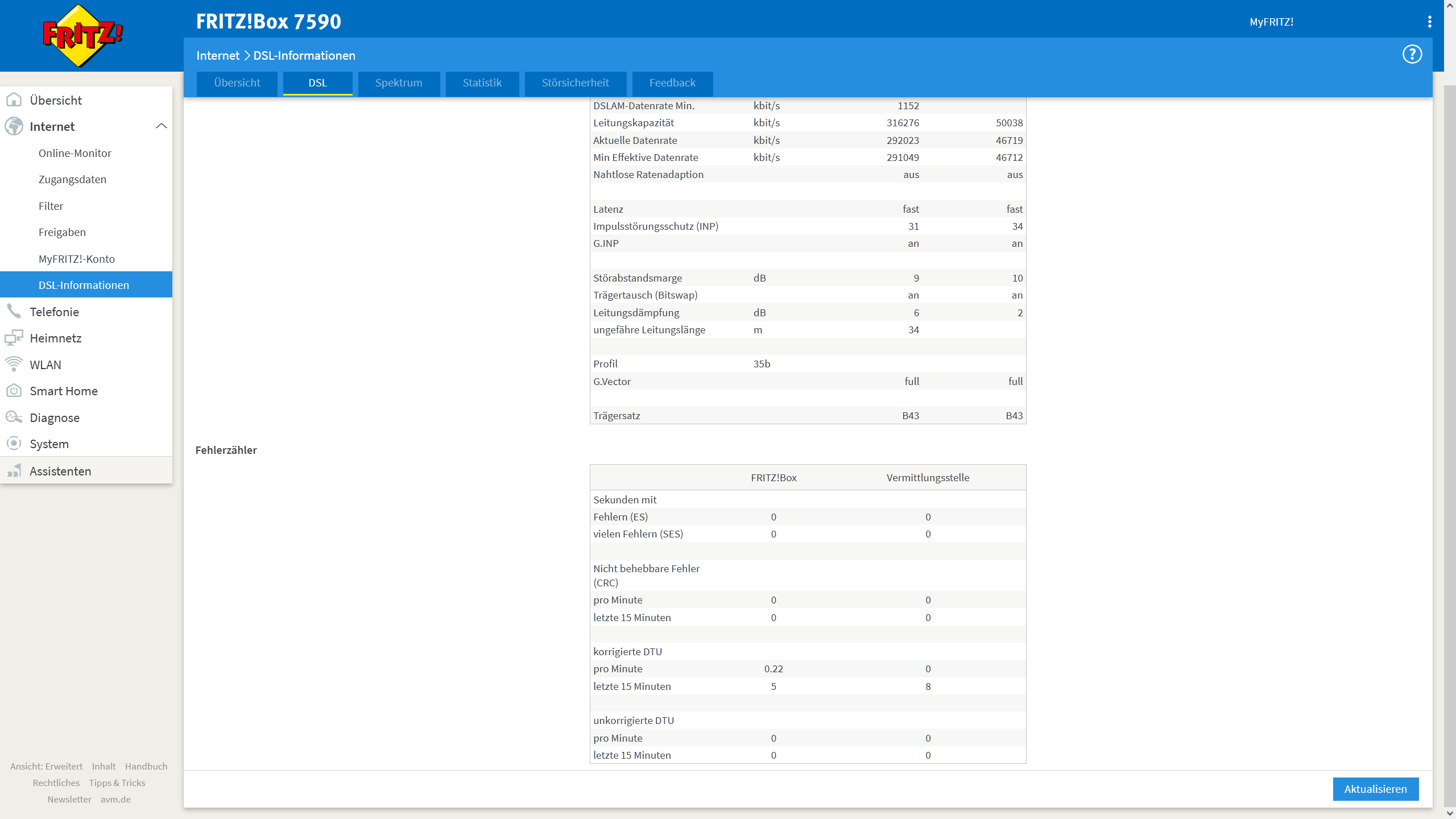Open the help question mark icon

1412,55
